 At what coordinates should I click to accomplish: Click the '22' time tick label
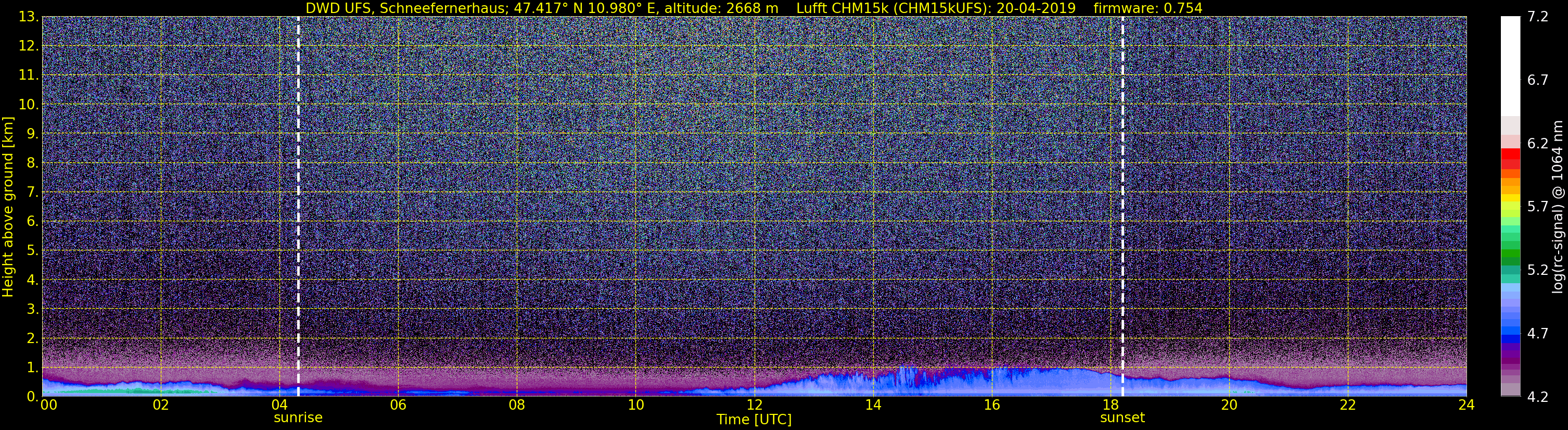[x=1348, y=405]
